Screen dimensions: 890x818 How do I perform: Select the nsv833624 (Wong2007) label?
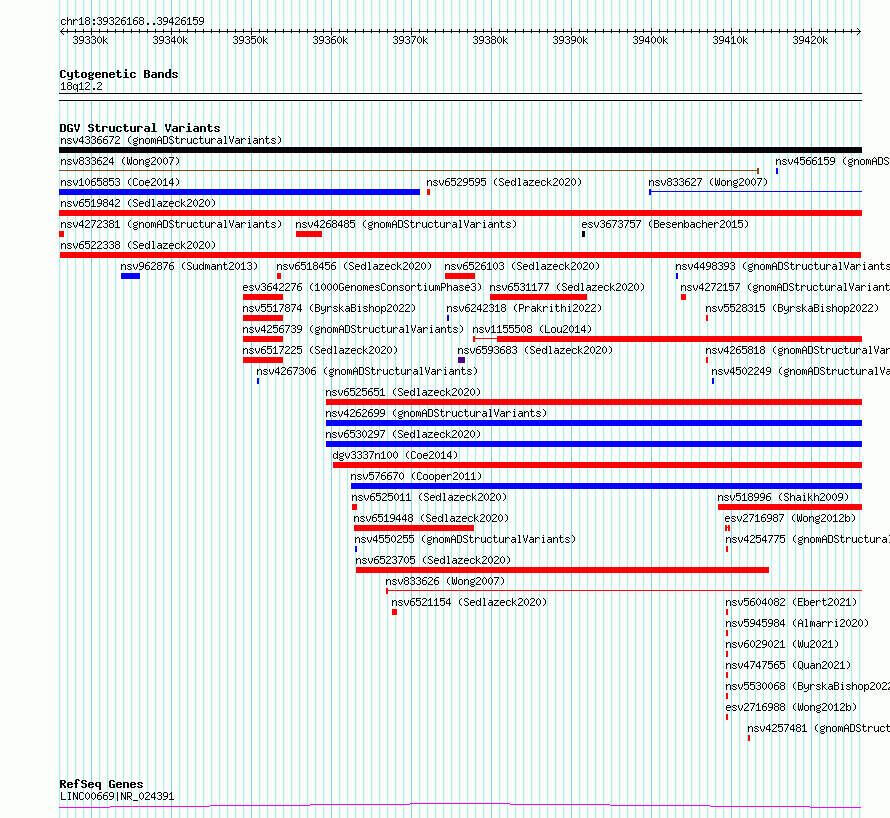tap(120, 161)
